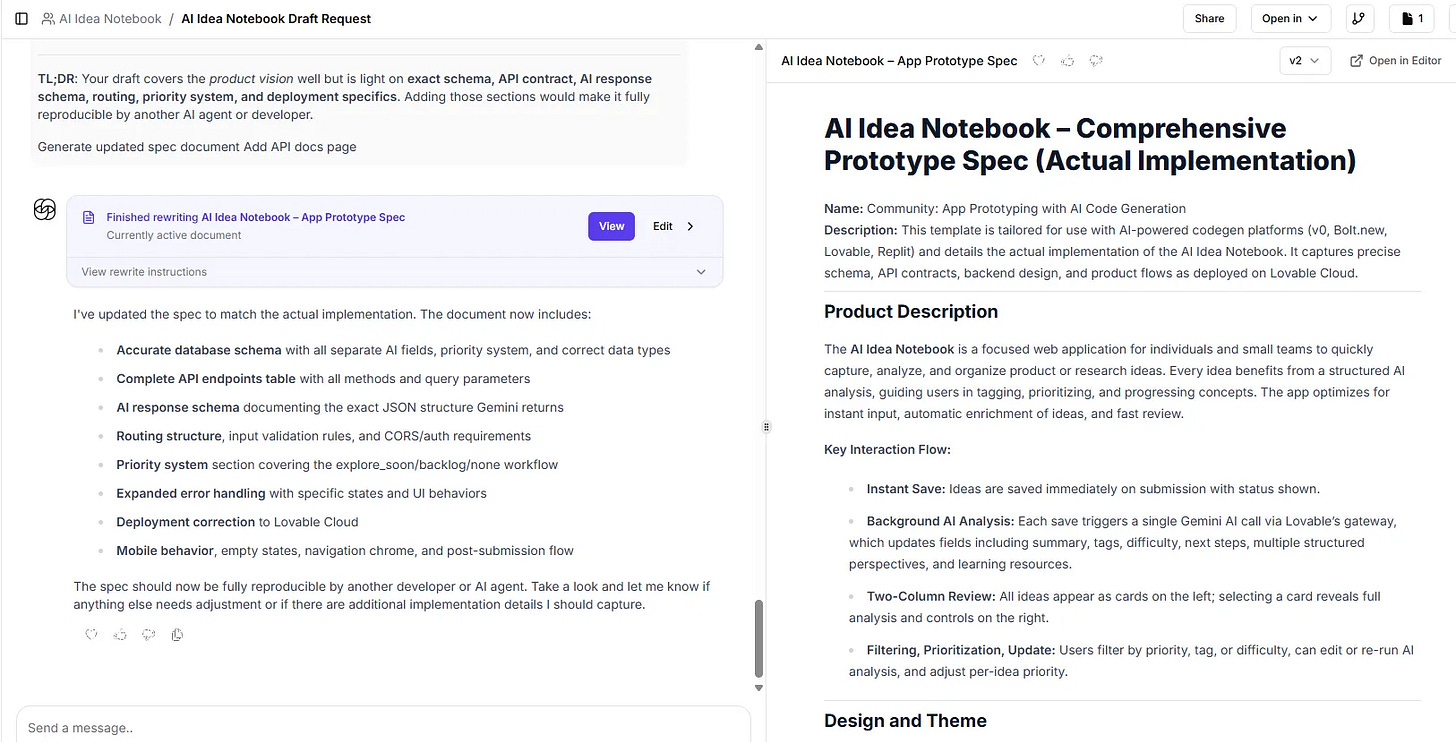Click the 'Key Interaction Flow:' label
This screenshot has width=1456, height=742.
(x=887, y=449)
